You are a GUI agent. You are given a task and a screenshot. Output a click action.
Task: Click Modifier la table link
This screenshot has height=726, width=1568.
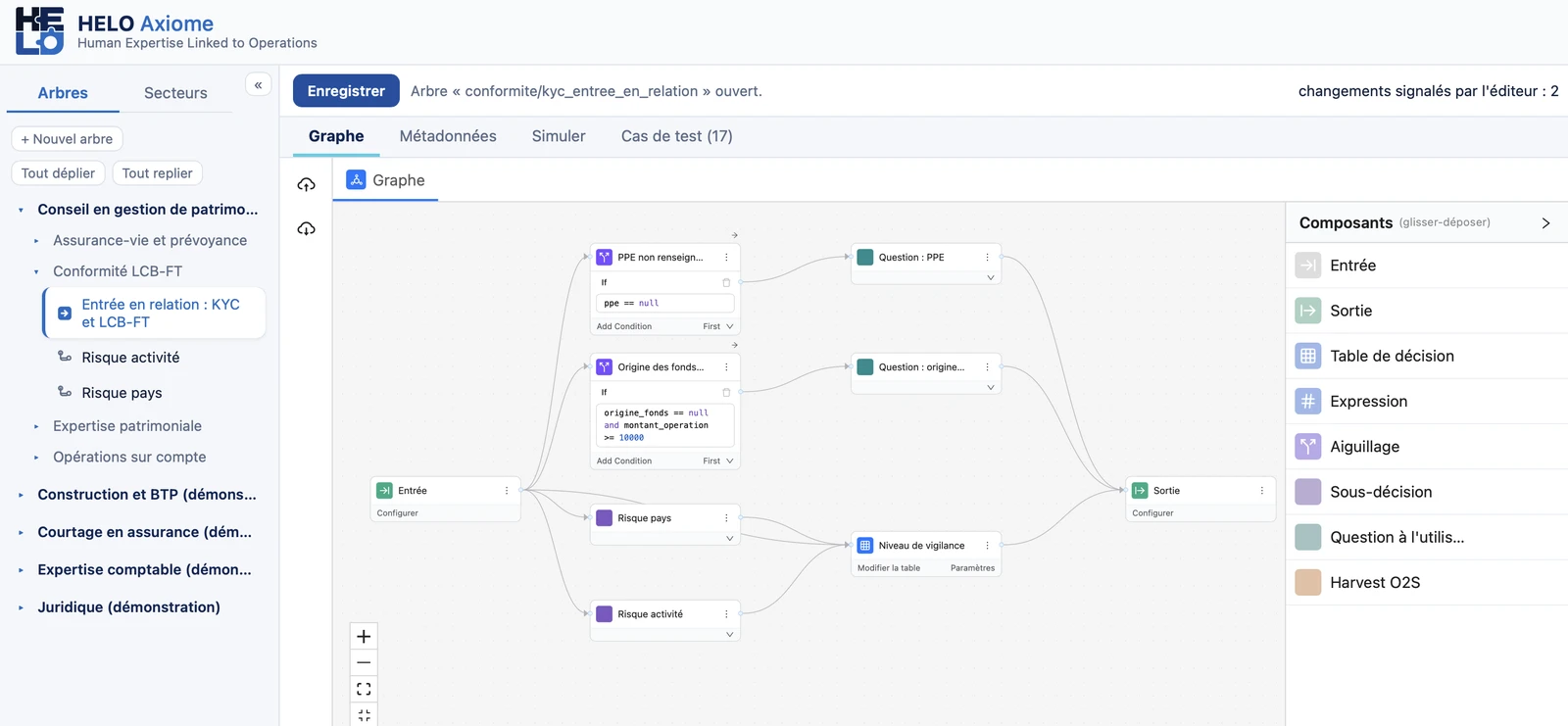[889, 568]
